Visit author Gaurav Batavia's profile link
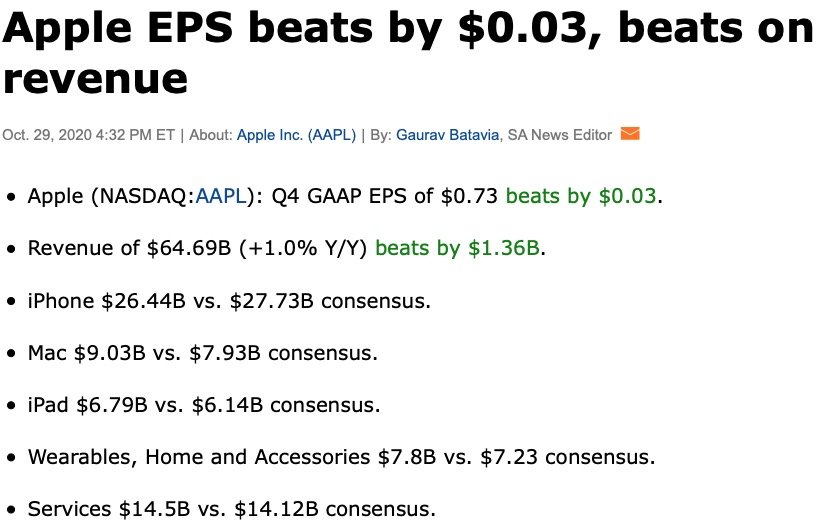Image resolution: width=829 pixels, height=527 pixels. click(x=449, y=135)
